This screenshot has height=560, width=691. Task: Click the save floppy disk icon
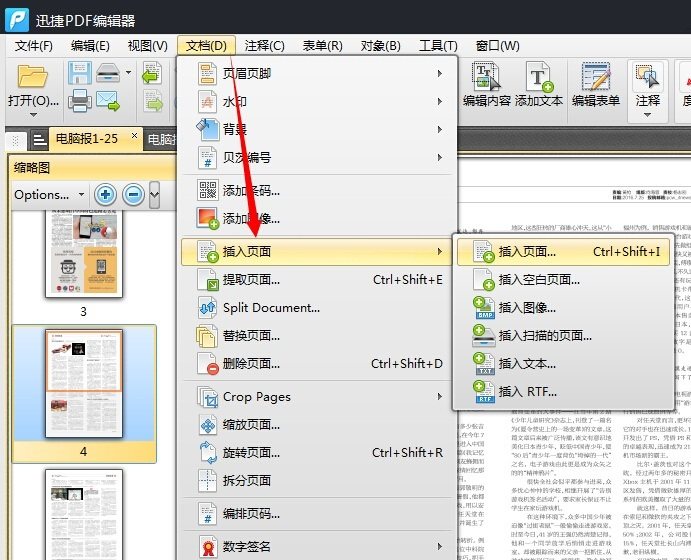[80, 73]
